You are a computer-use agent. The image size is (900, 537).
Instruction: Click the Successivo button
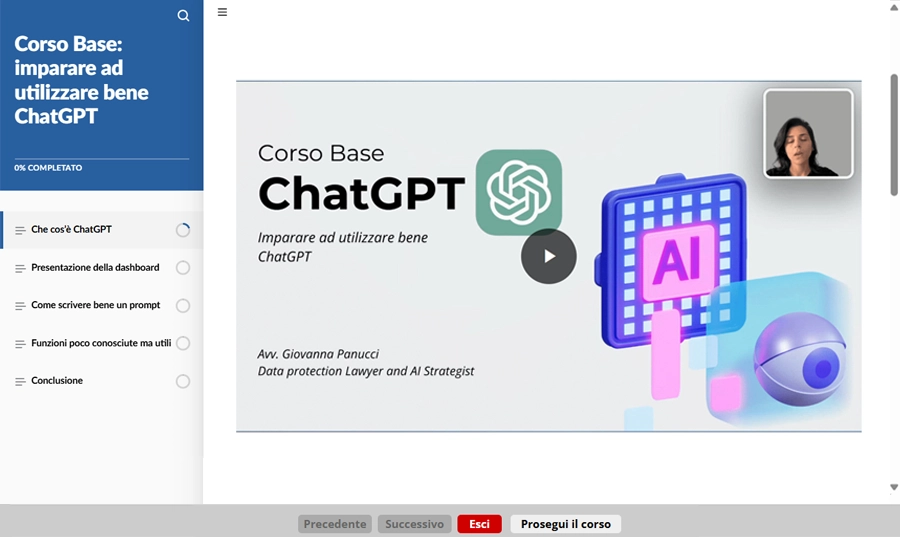point(414,524)
